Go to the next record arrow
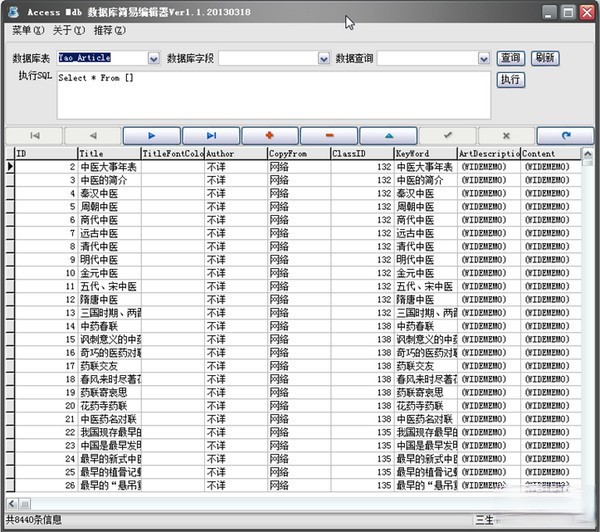This screenshot has width=600, height=532. pos(151,135)
